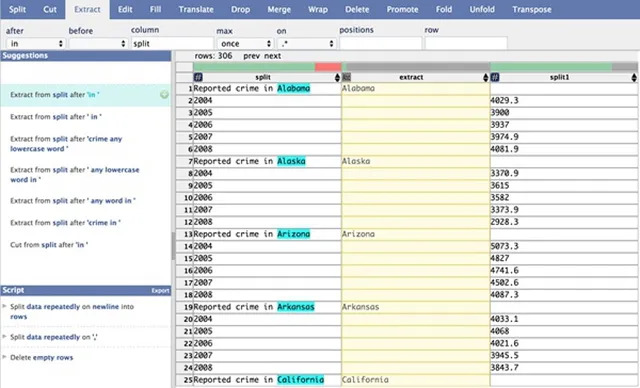The image size is (640, 388).
Task: Click the data type icon of extract column
Action: (347, 77)
